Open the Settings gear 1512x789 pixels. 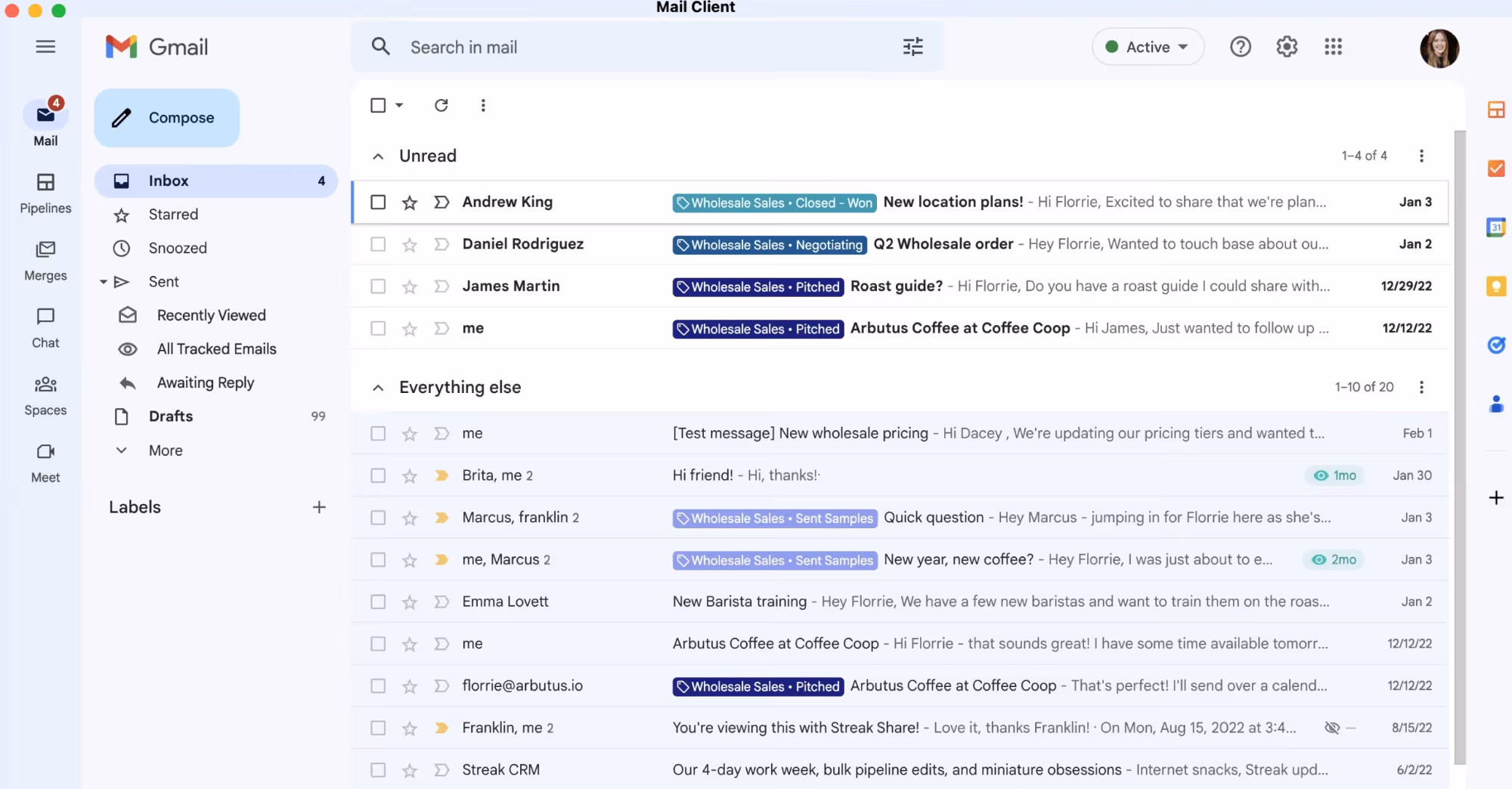point(1287,47)
